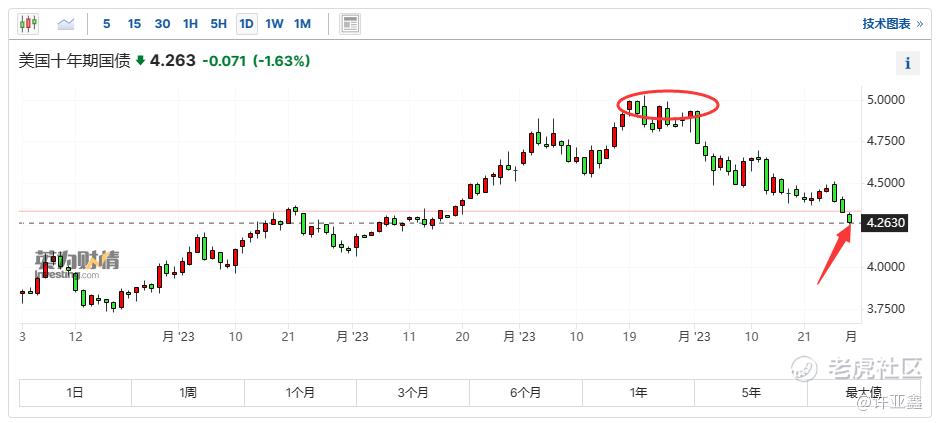
Task: Select the 1W interval
Action: click(274, 23)
